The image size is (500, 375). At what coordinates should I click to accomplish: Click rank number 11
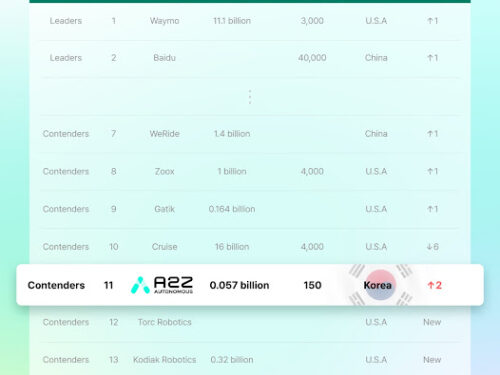tap(108, 285)
